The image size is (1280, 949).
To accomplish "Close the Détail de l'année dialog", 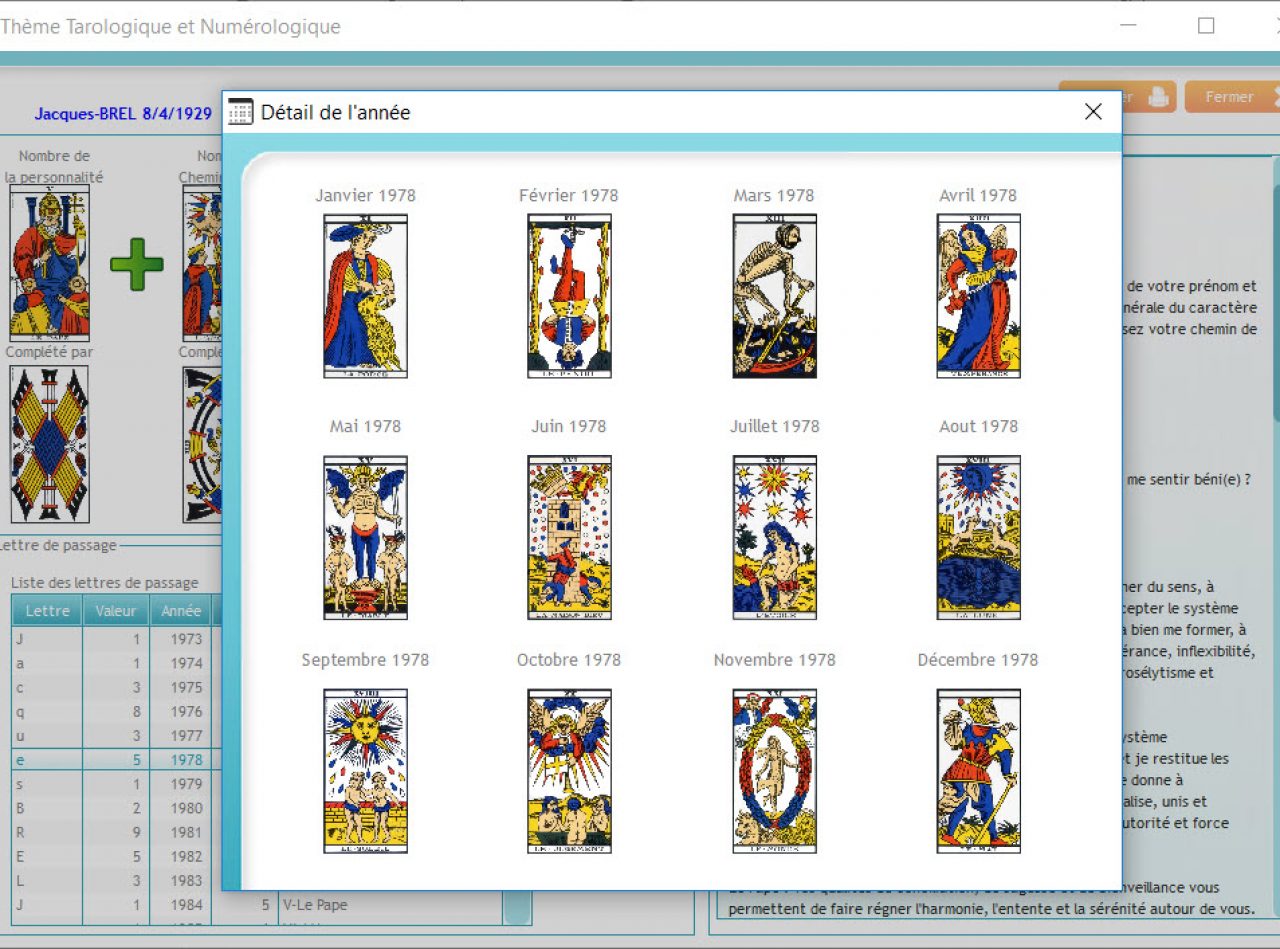I will (x=1093, y=112).
